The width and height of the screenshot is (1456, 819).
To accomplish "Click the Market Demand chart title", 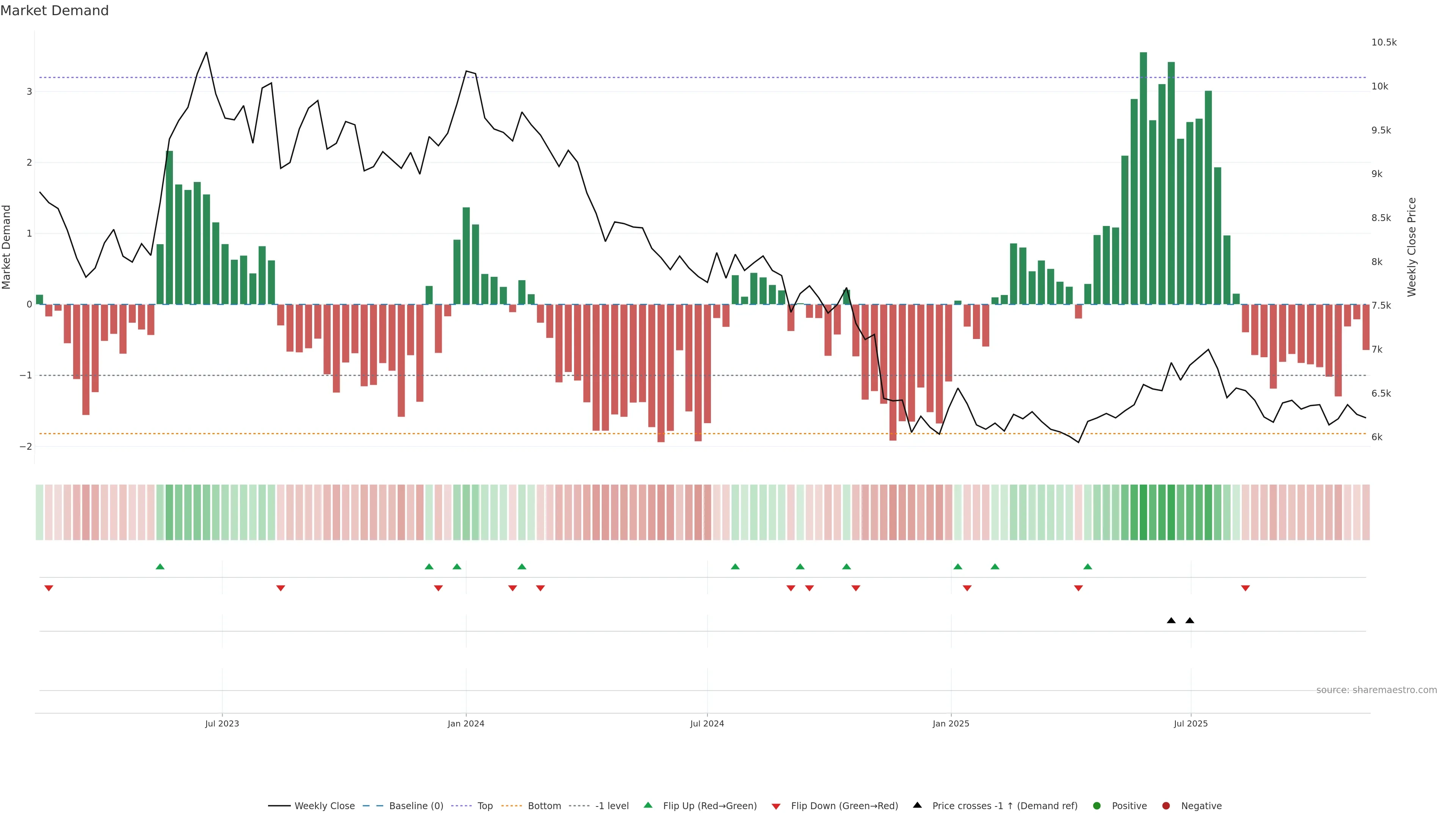I will pos(54,11).
